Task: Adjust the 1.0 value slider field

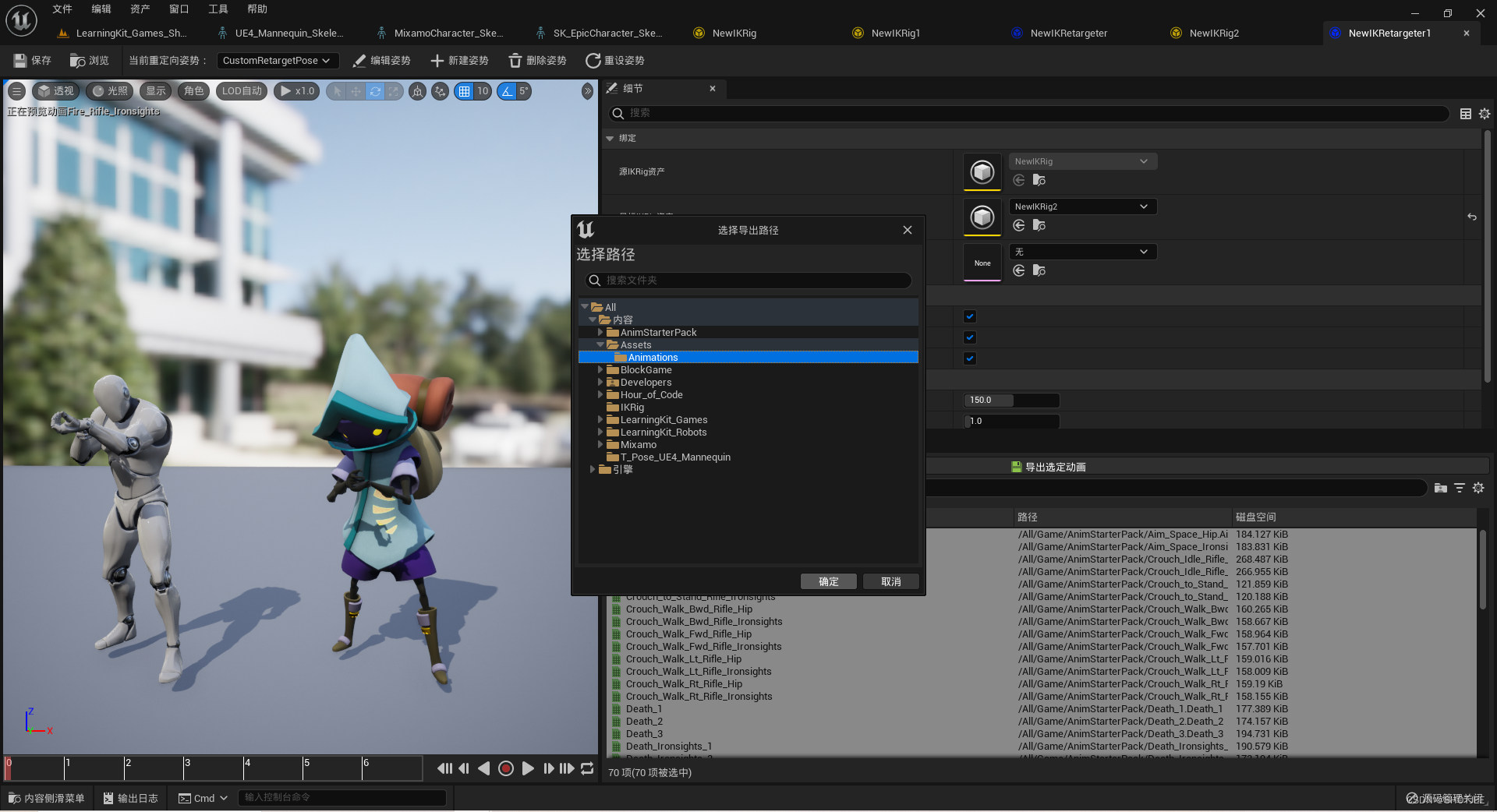Action: click(x=1011, y=421)
